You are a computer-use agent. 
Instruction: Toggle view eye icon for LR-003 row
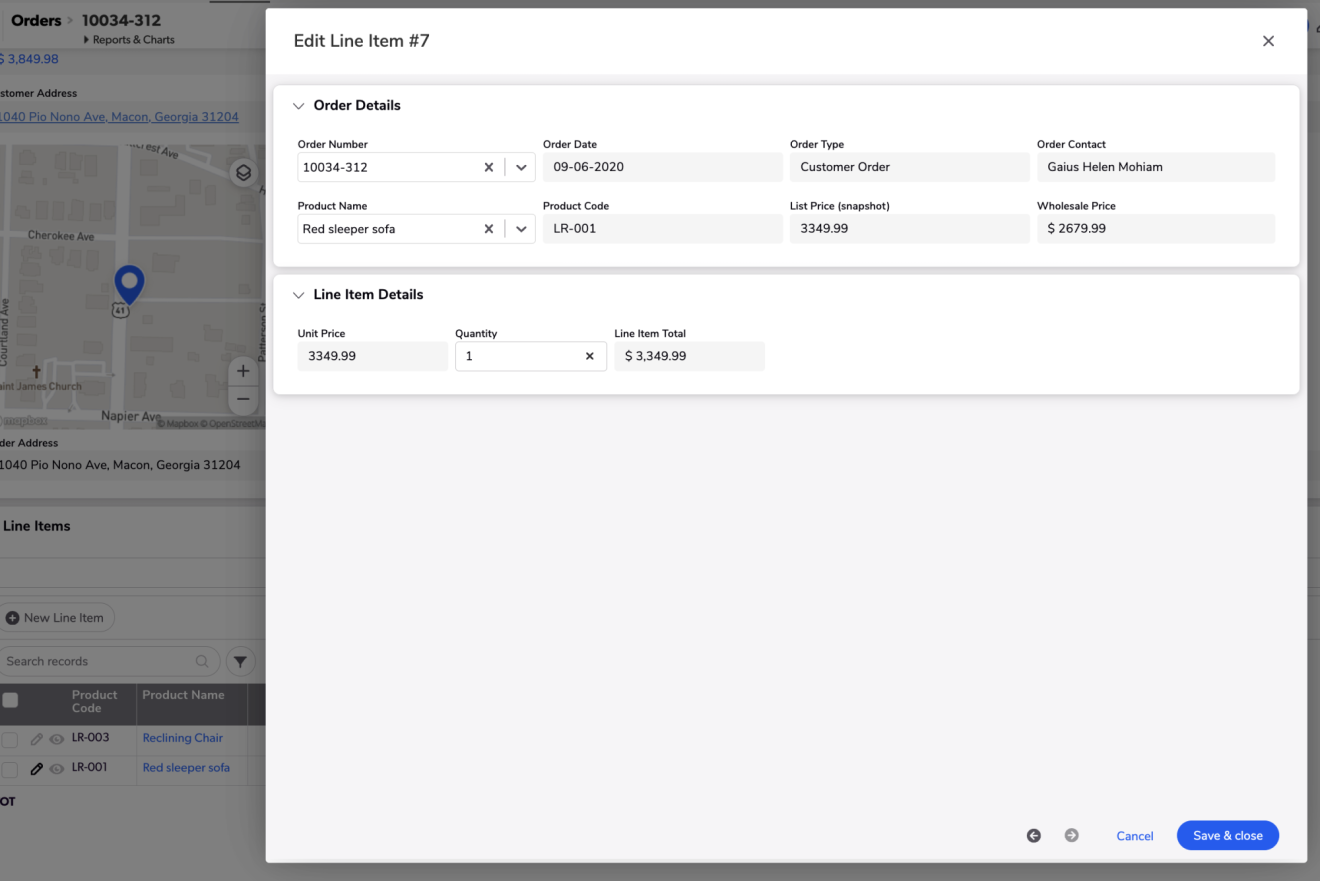[57, 739]
